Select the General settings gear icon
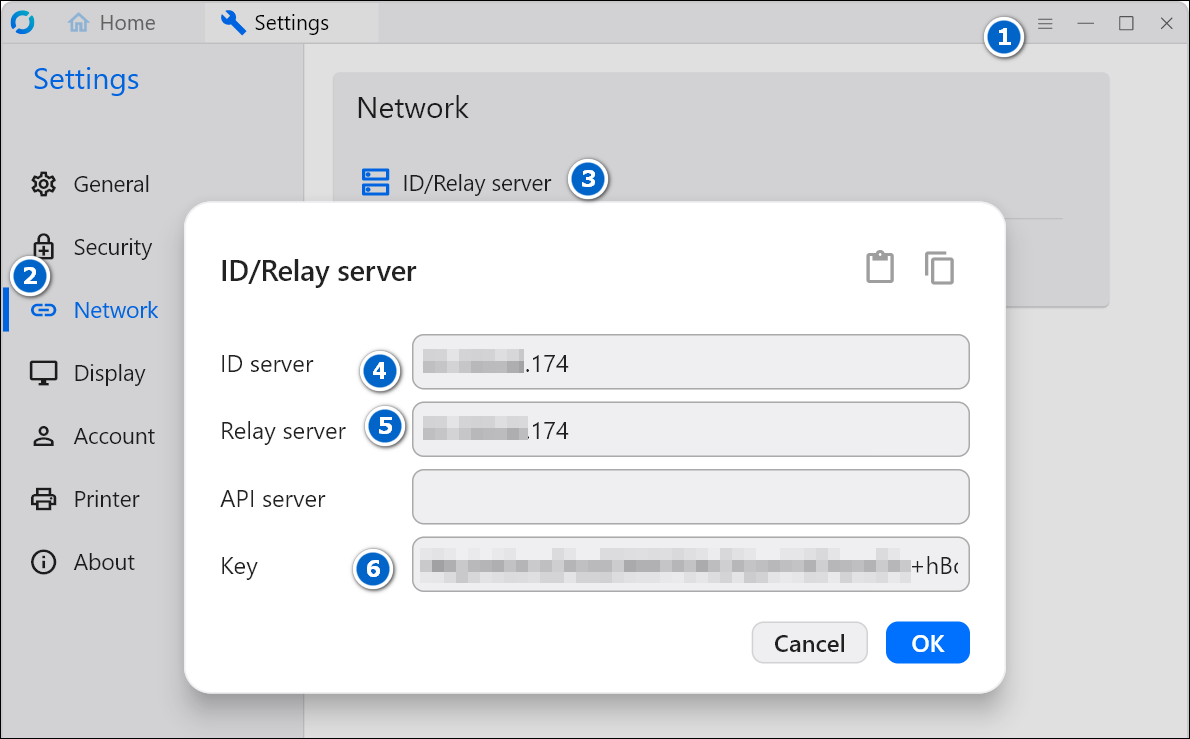This screenshot has height=739, width=1190. [x=43, y=184]
